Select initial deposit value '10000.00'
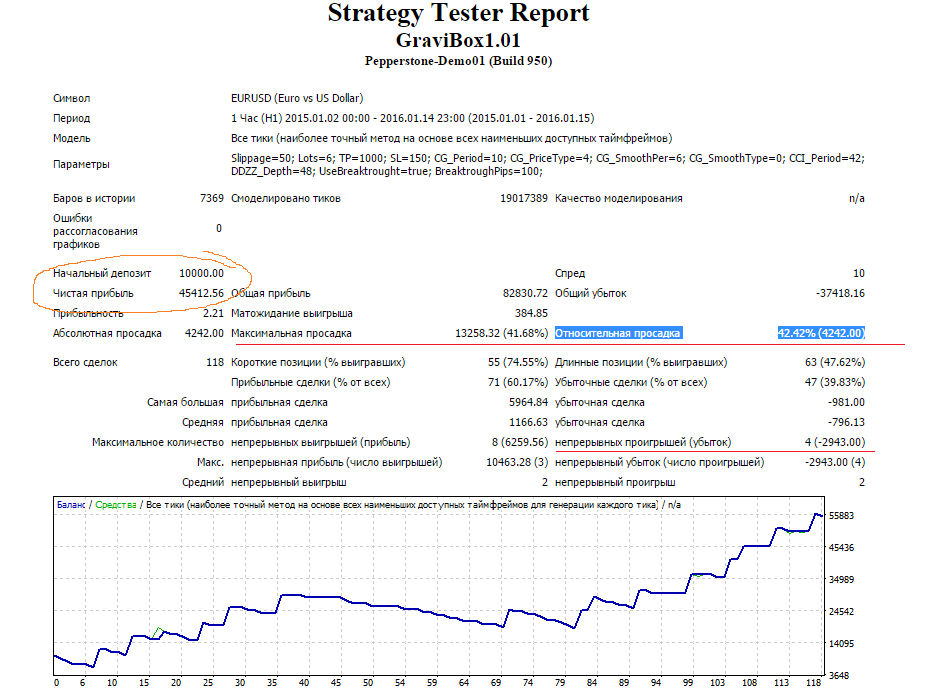The image size is (945, 695). tap(201, 273)
